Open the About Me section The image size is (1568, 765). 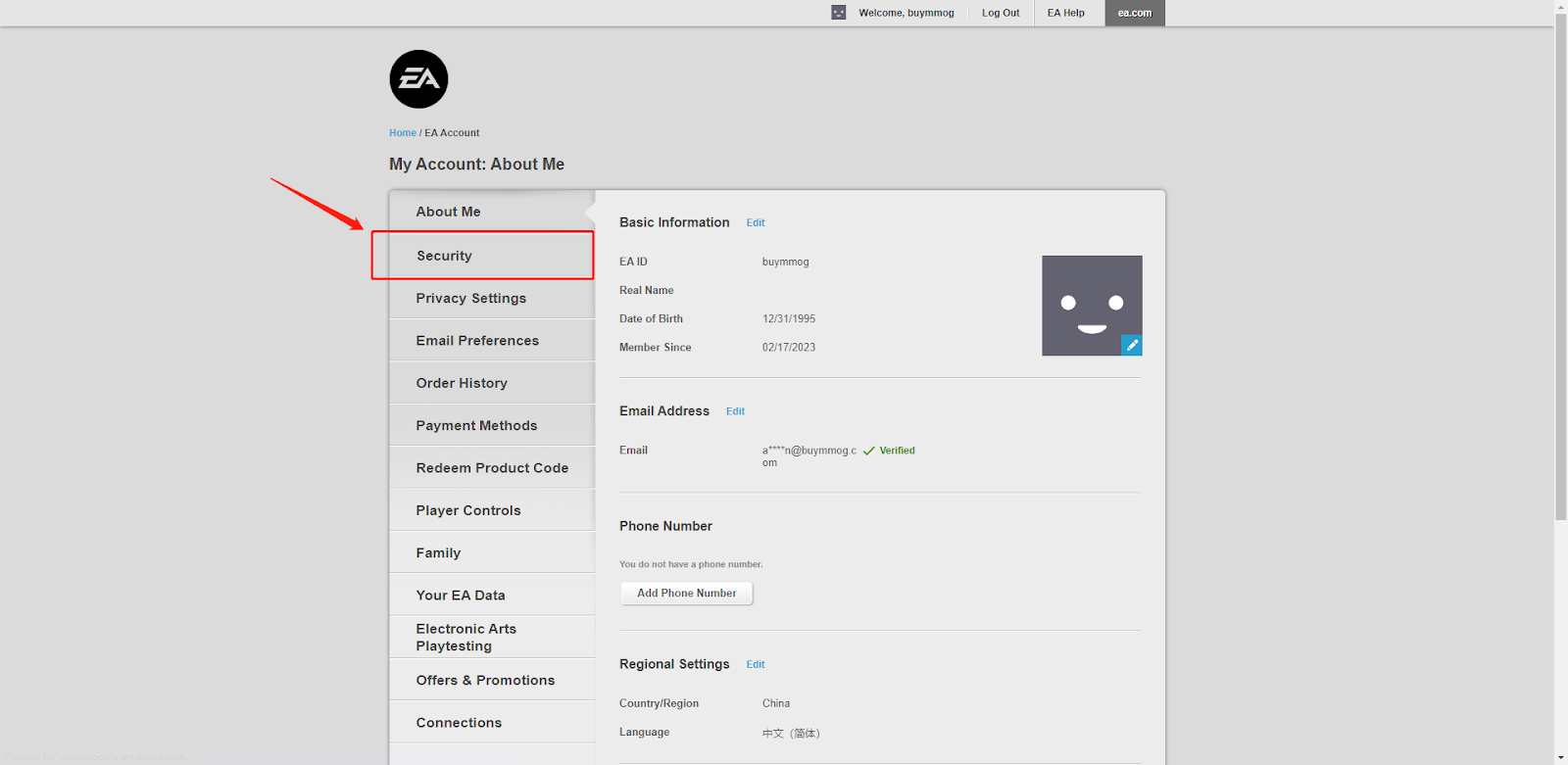coord(492,212)
